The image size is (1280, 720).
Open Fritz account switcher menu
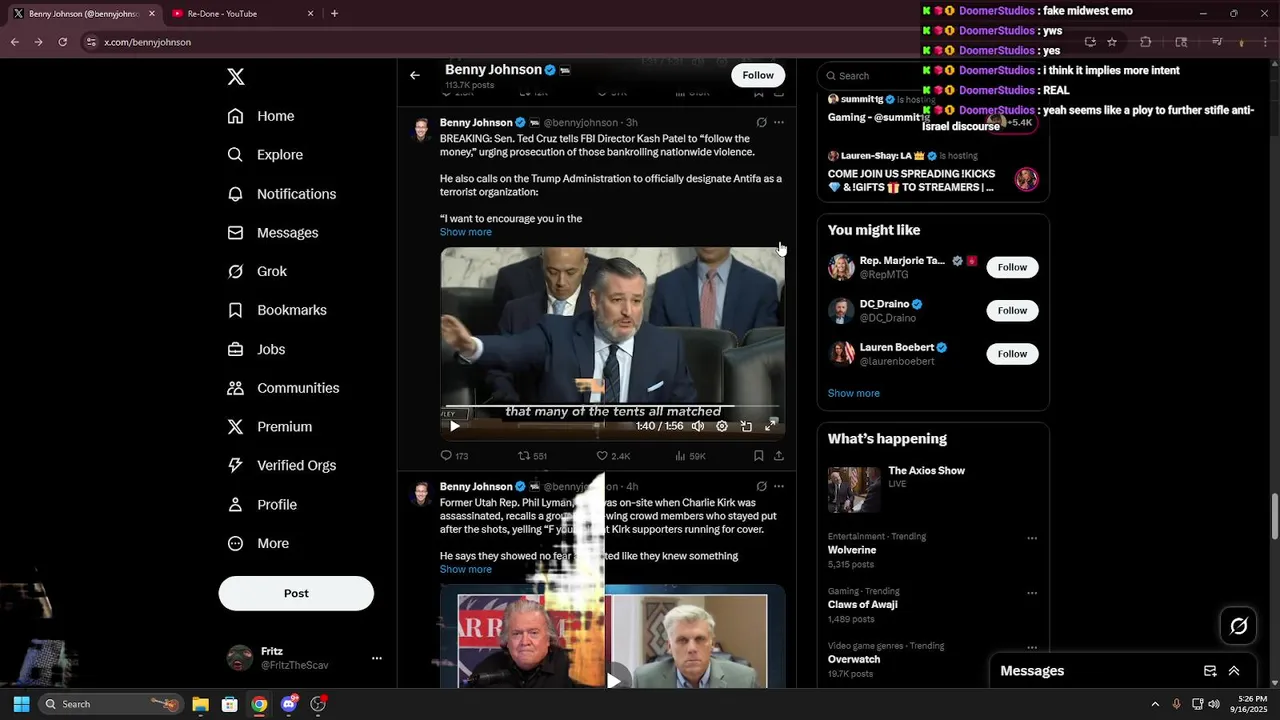[305, 658]
